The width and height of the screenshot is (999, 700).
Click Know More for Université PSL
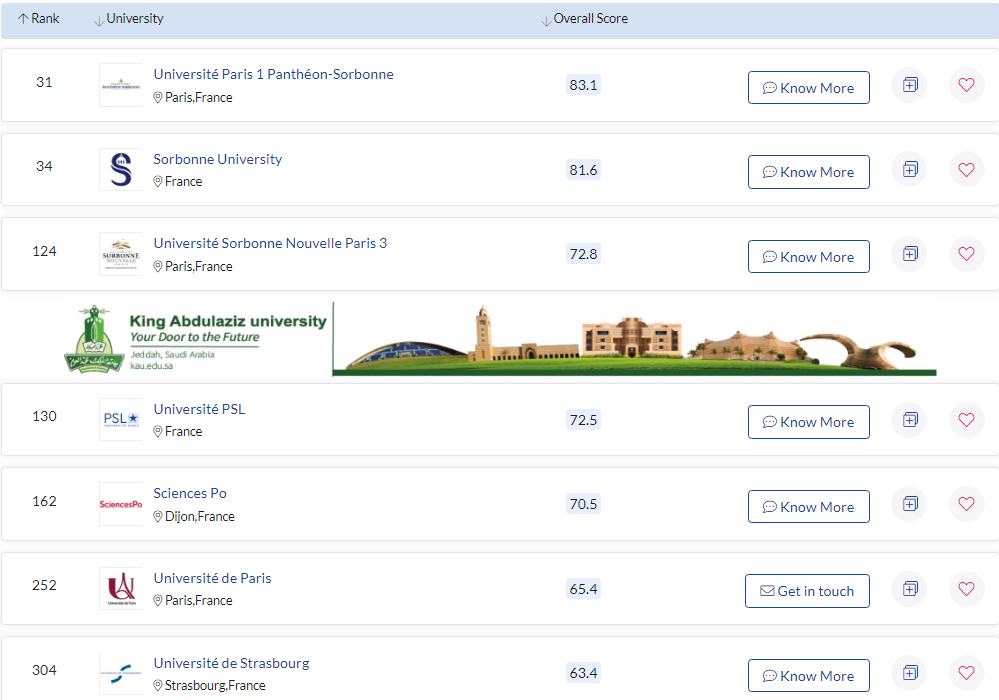pyautogui.click(x=809, y=422)
